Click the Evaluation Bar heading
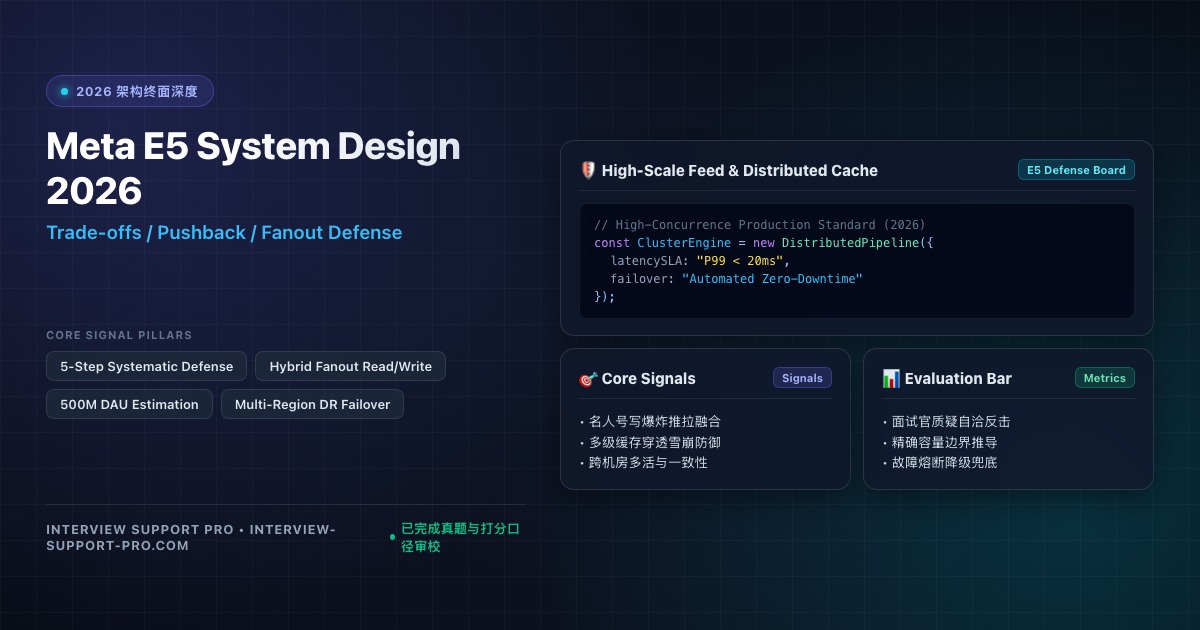The image size is (1200, 630). click(x=958, y=378)
